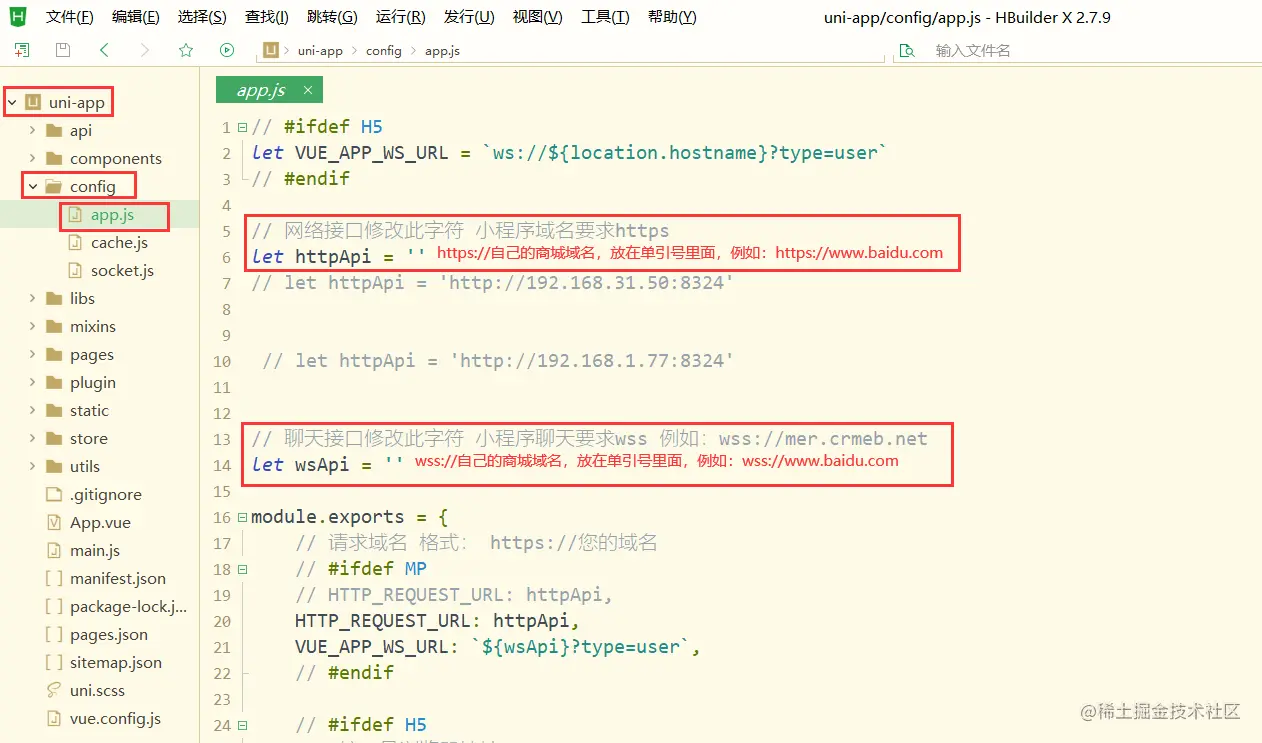Click the bookmark star icon
This screenshot has width=1262, height=743.
[186, 50]
